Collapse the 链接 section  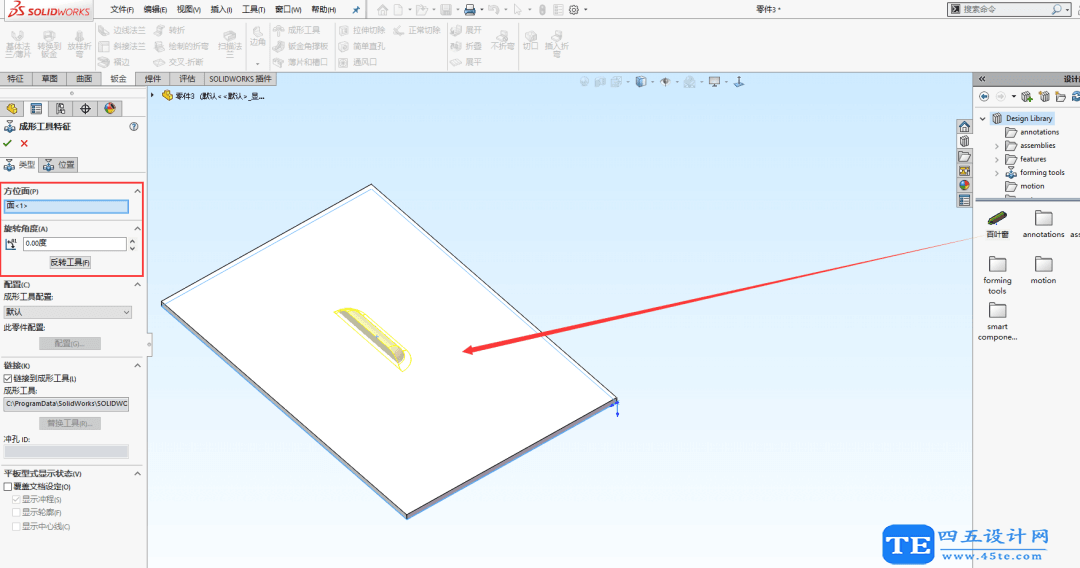pyautogui.click(x=137, y=366)
